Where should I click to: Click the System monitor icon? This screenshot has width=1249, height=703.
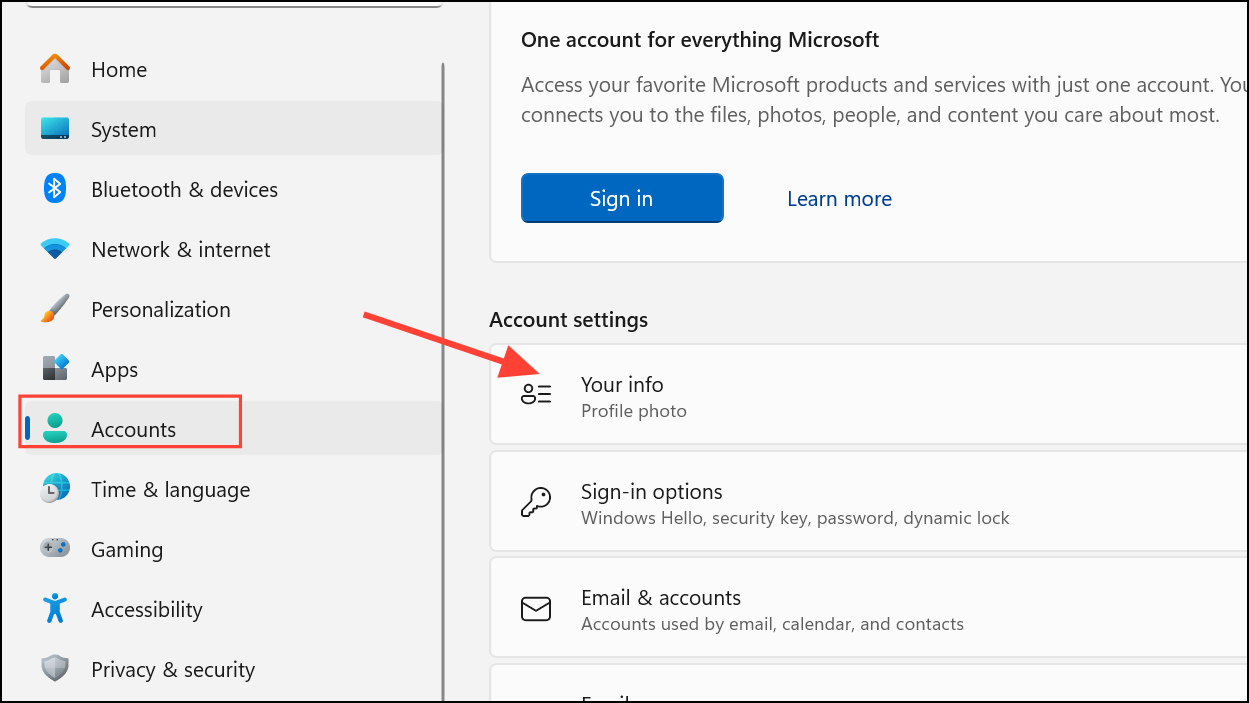55,129
